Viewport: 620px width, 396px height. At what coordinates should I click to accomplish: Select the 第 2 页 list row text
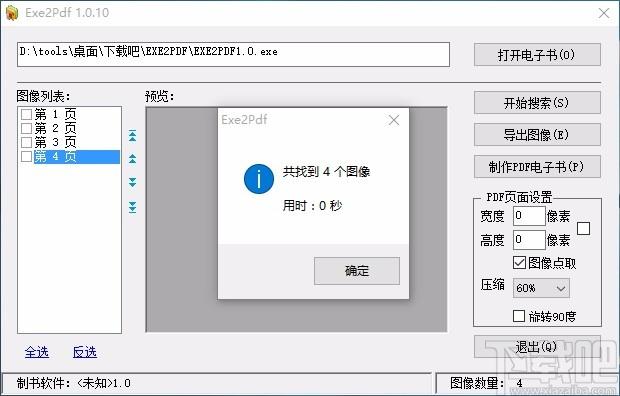pos(55,128)
